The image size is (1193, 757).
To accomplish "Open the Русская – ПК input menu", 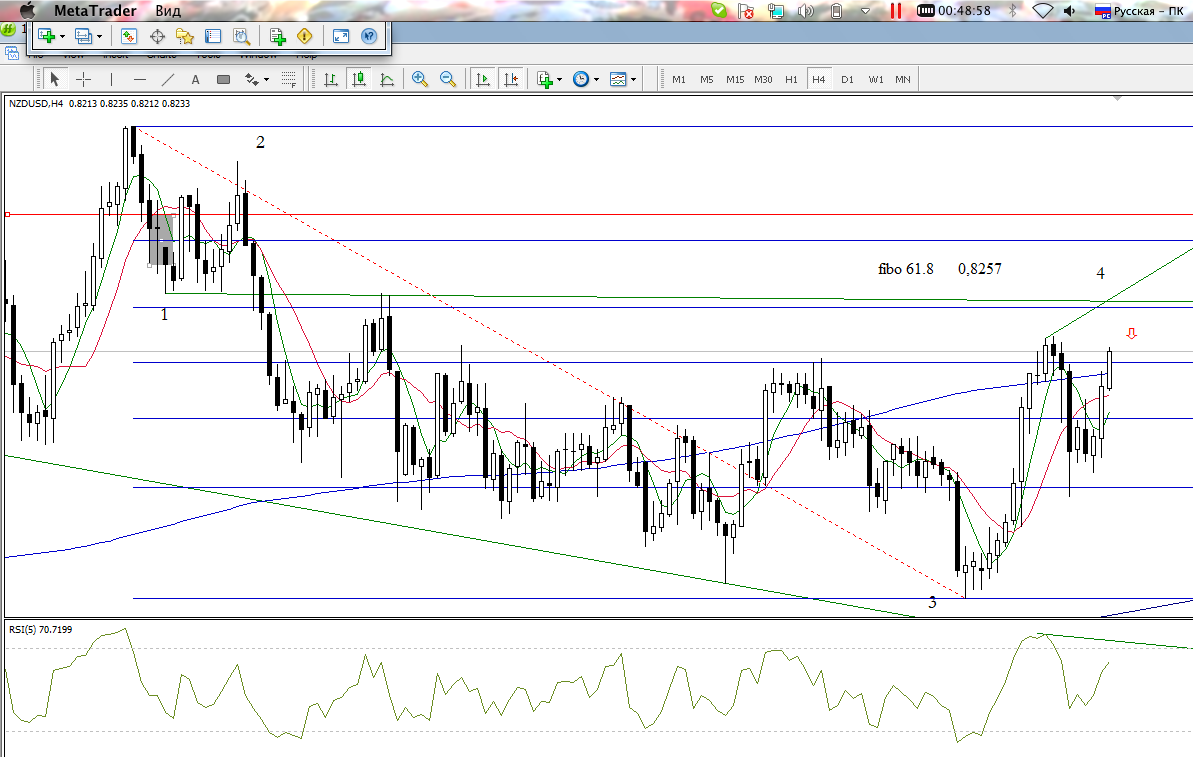I will click(x=1139, y=11).
